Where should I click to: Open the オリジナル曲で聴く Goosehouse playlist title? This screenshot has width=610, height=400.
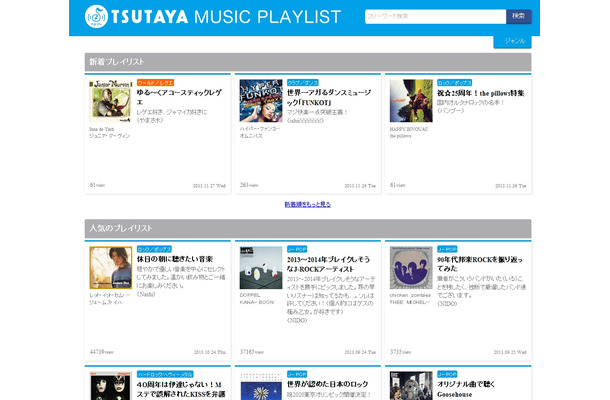tap(466, 389)
